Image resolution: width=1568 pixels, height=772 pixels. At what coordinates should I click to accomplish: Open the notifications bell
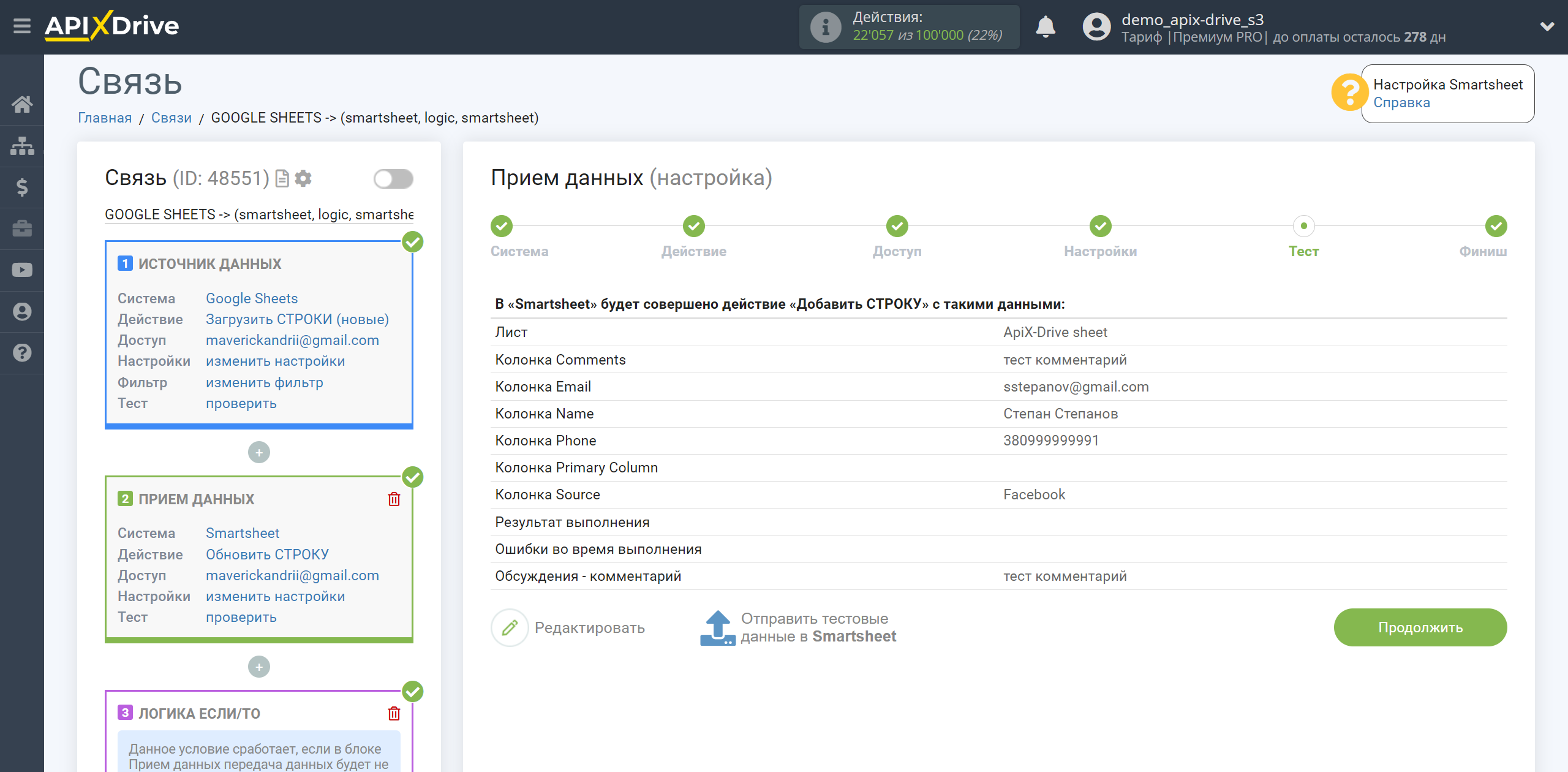click(1045, 27)
